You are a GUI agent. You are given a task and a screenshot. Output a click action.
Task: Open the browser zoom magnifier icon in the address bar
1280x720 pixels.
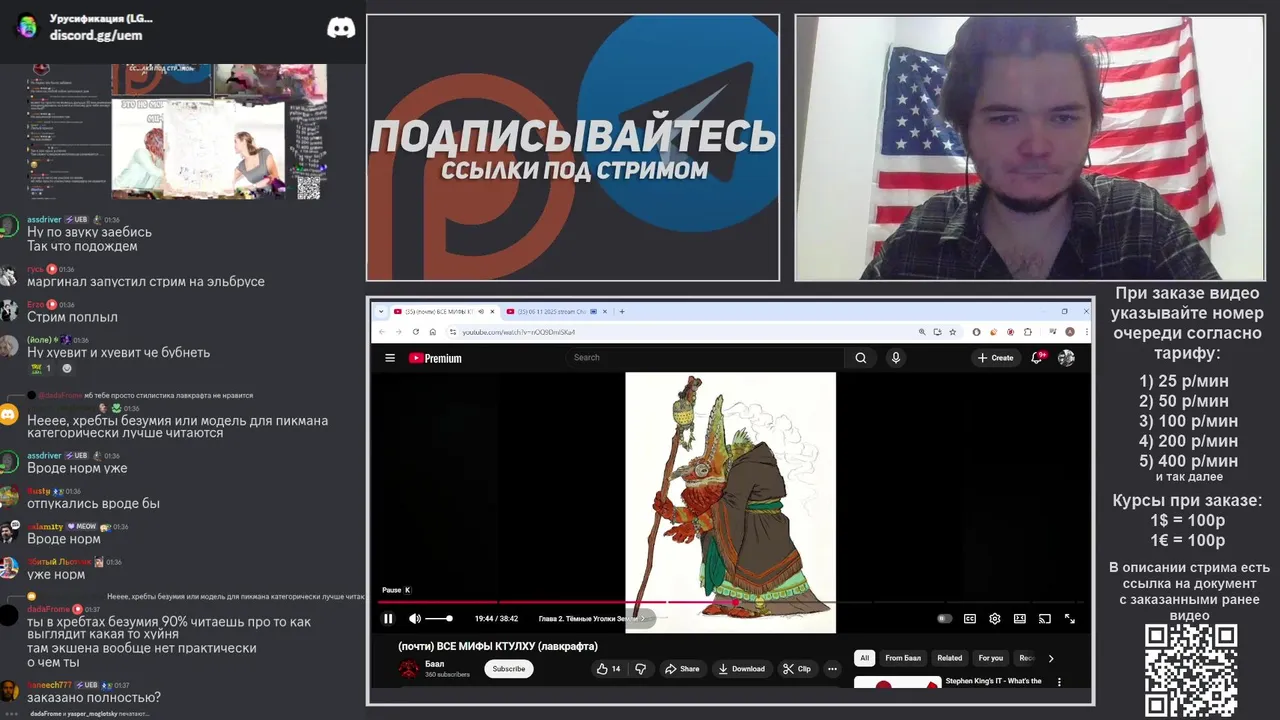pyautogui.click(x=922, y=332)
